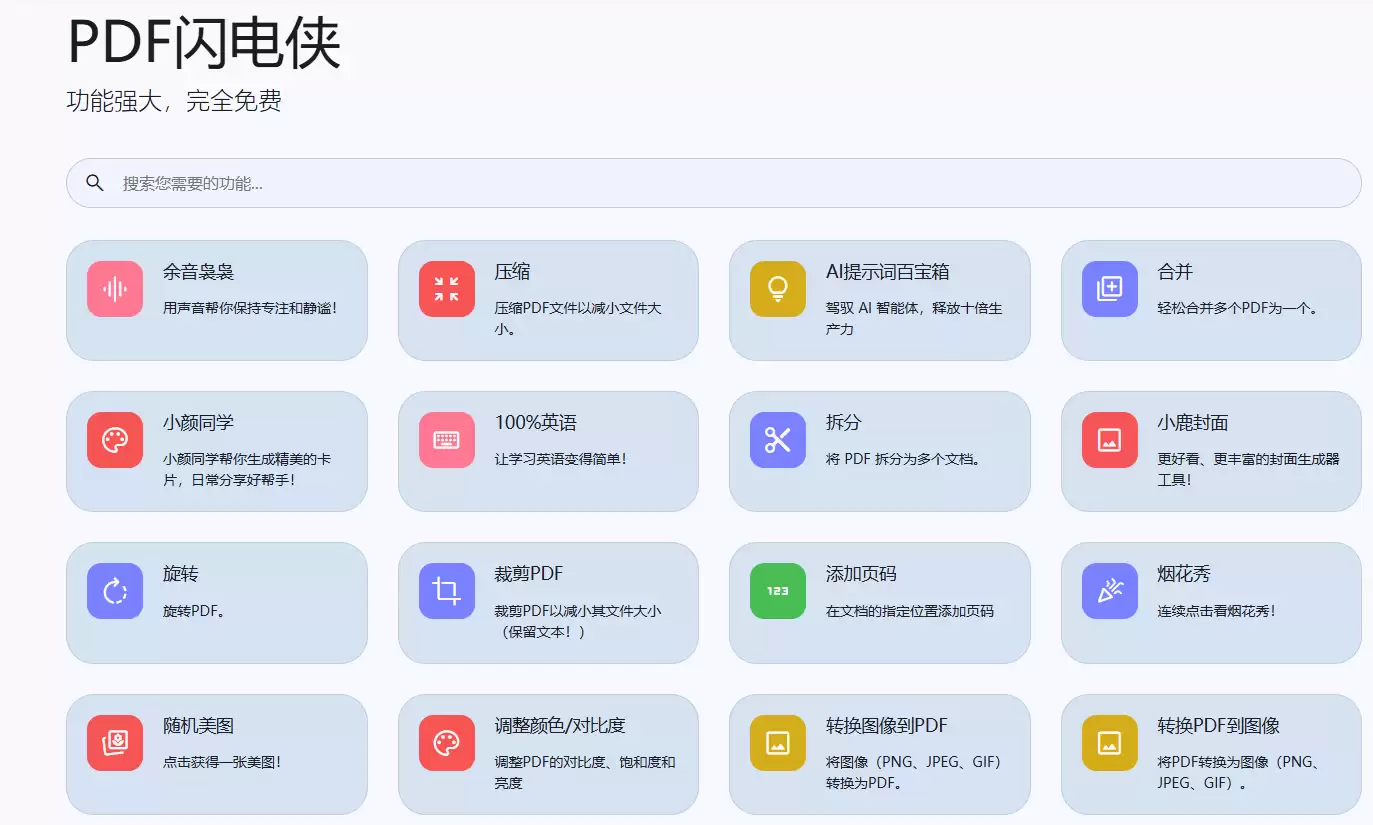Image resolution: width=1373 pixels, height=825 pixels.
Task: Select the 小鹿封面 title text
Action: [1193, 423]
